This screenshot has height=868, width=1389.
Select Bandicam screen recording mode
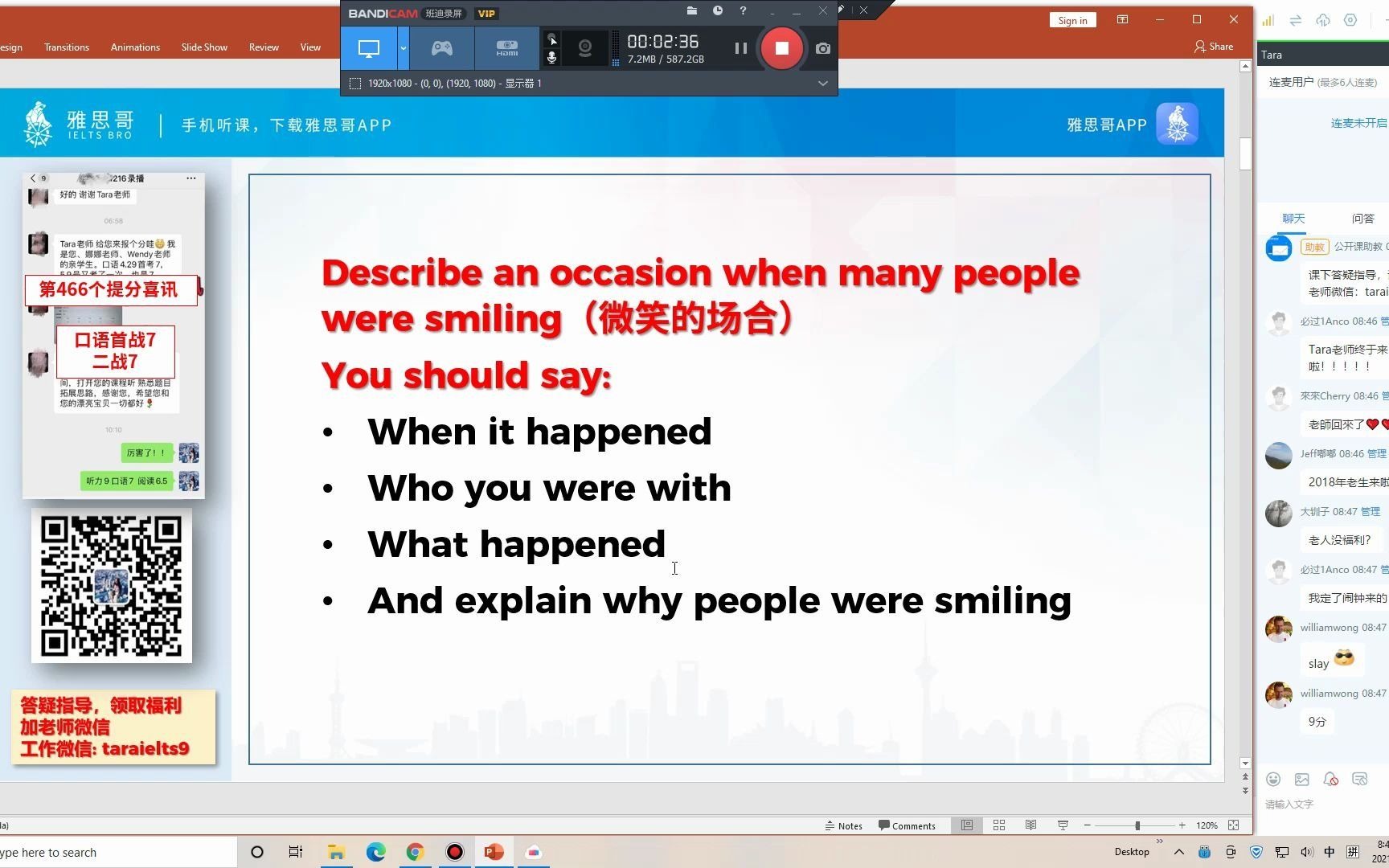[369, 48]
